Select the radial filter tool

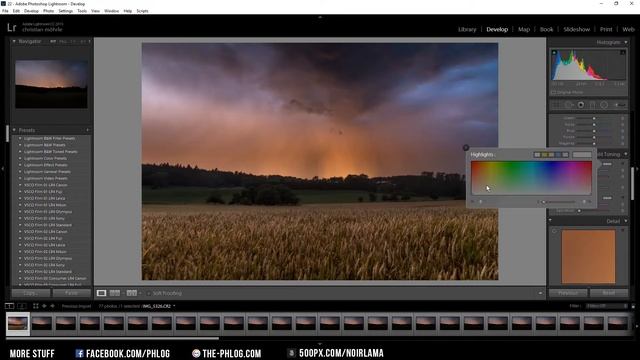[604, 105]
